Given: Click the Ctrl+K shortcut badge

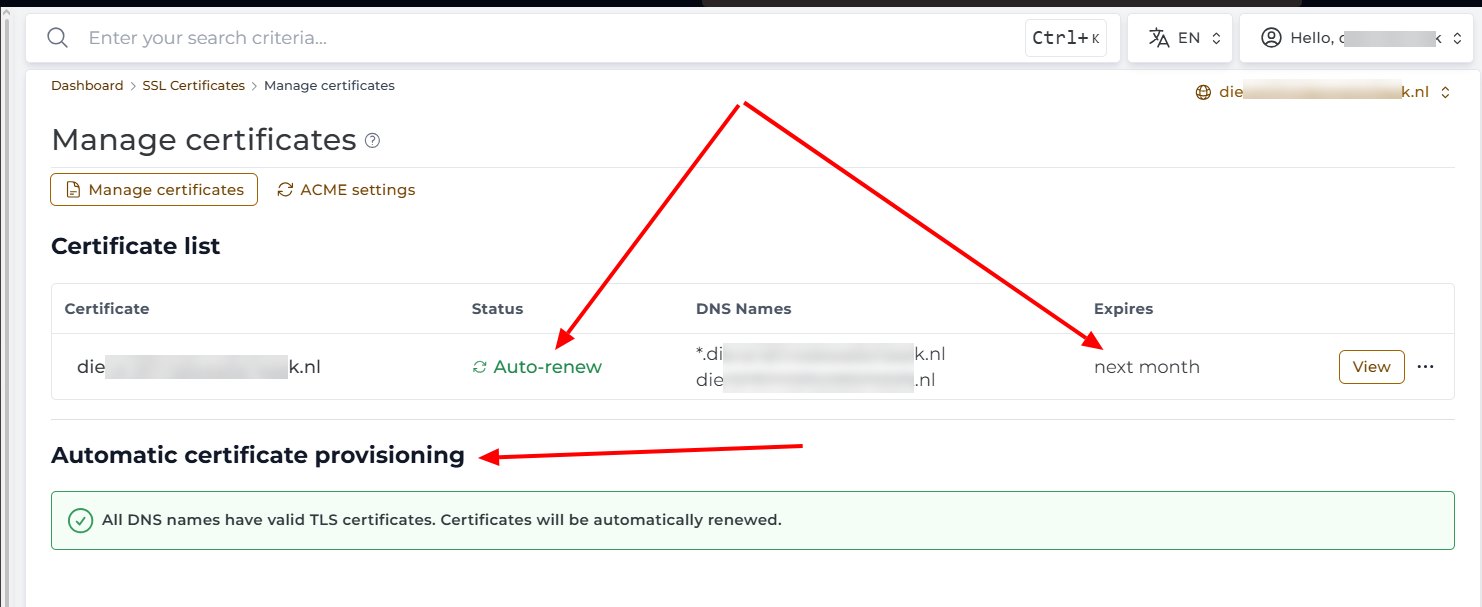Looking at the screenshot, I should pyautogui.click(x=1066, y=38).
